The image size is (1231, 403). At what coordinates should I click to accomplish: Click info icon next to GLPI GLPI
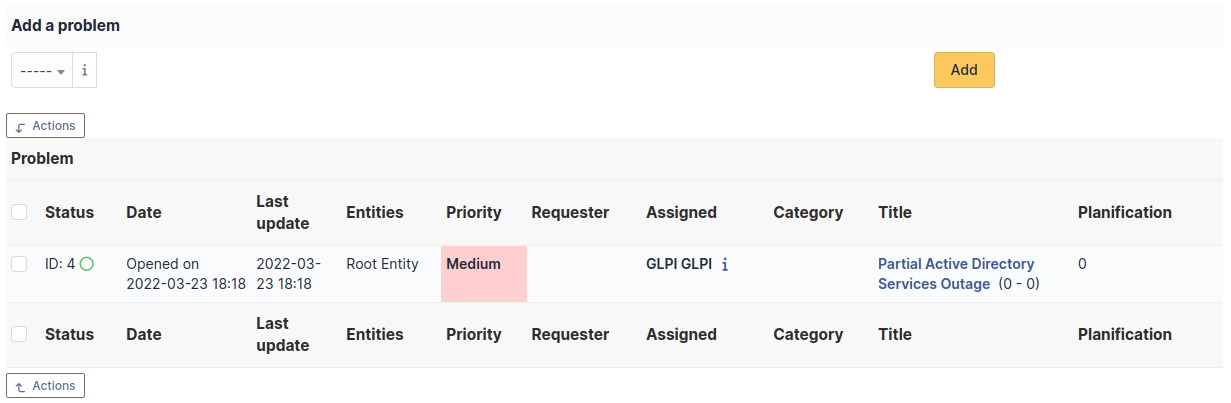[725, 265]
